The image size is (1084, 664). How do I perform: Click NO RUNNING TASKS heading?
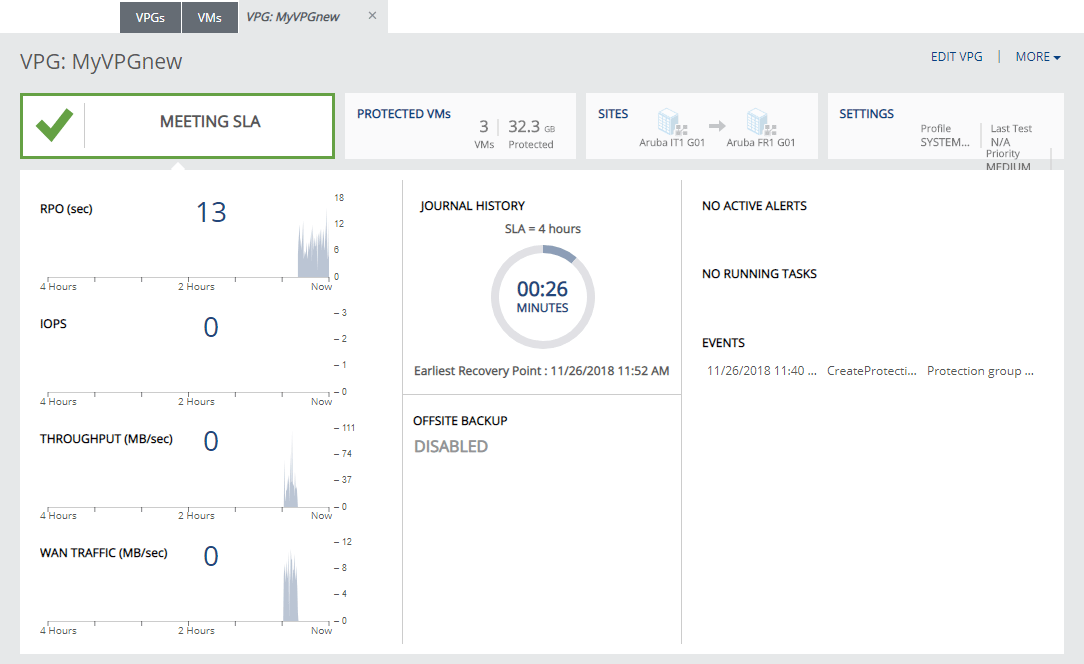point(759,274)
